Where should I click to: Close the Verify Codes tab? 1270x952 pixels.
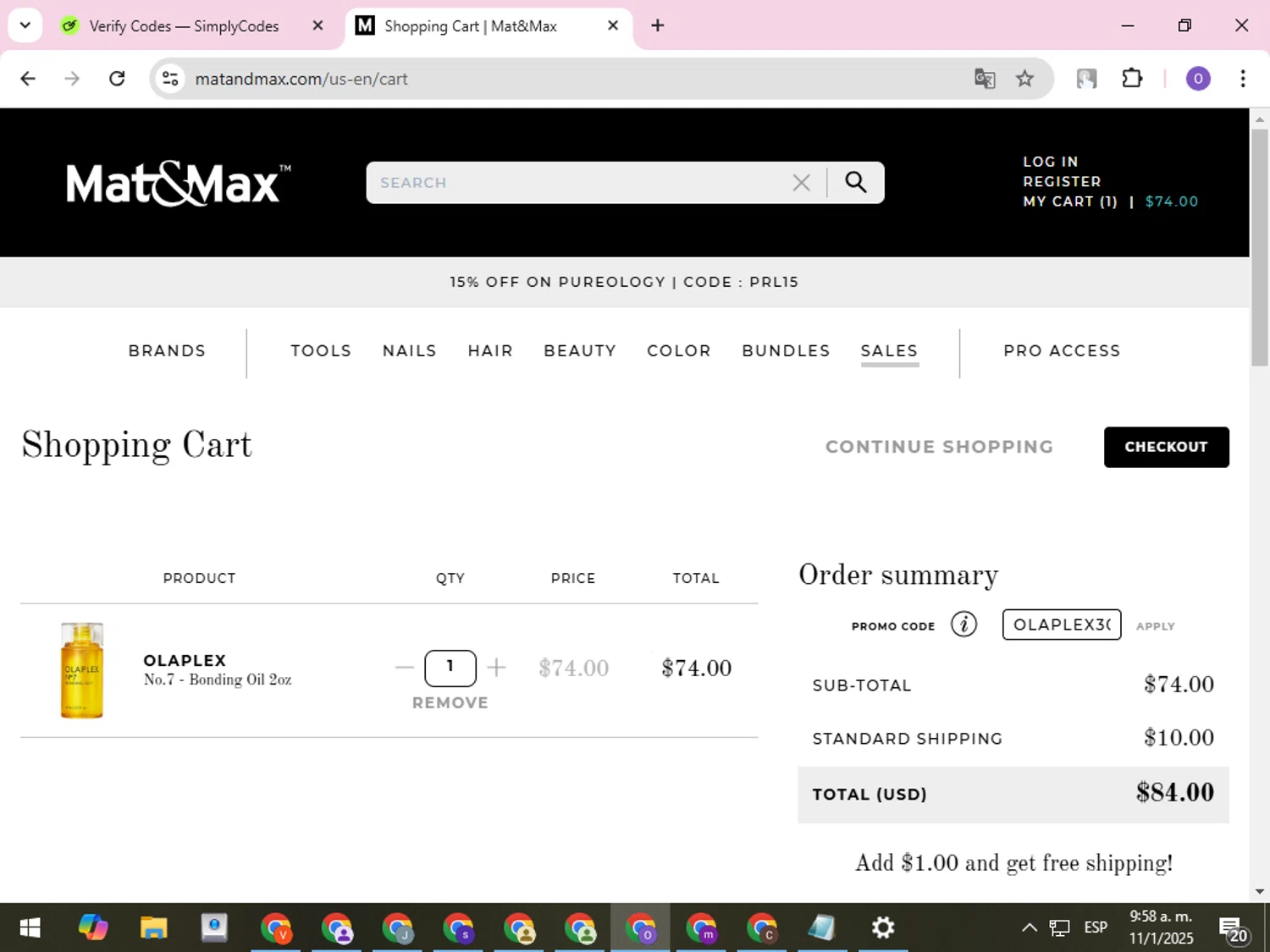point(317,25)
